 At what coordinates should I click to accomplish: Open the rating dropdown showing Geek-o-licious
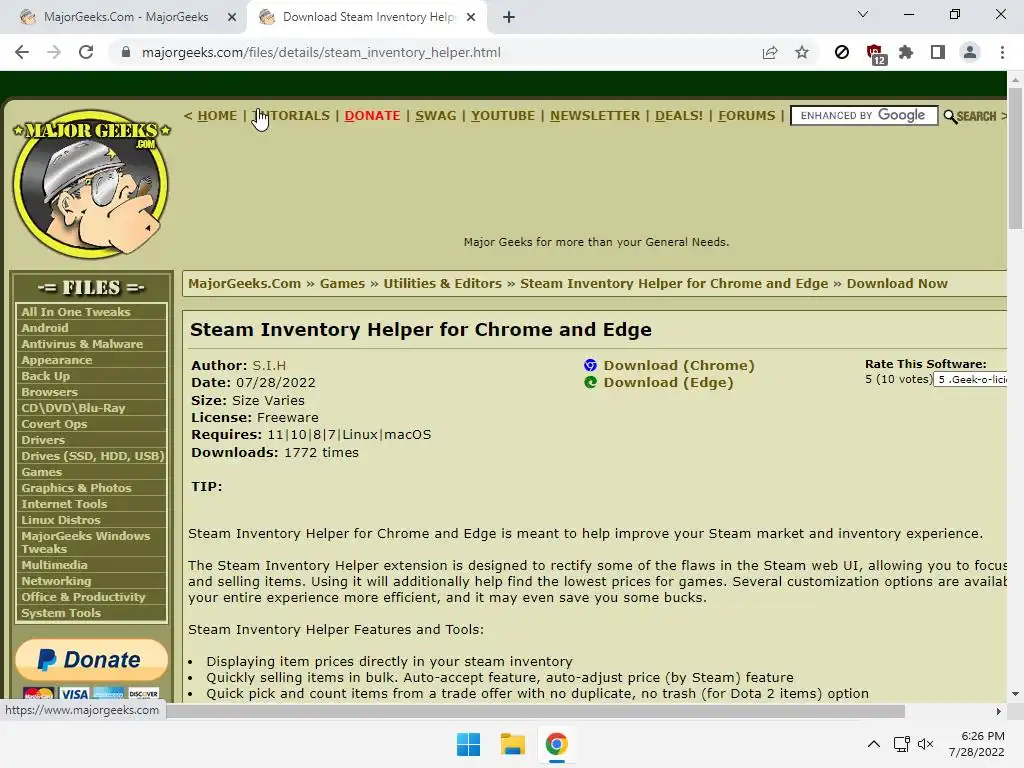tap(970, 379)
